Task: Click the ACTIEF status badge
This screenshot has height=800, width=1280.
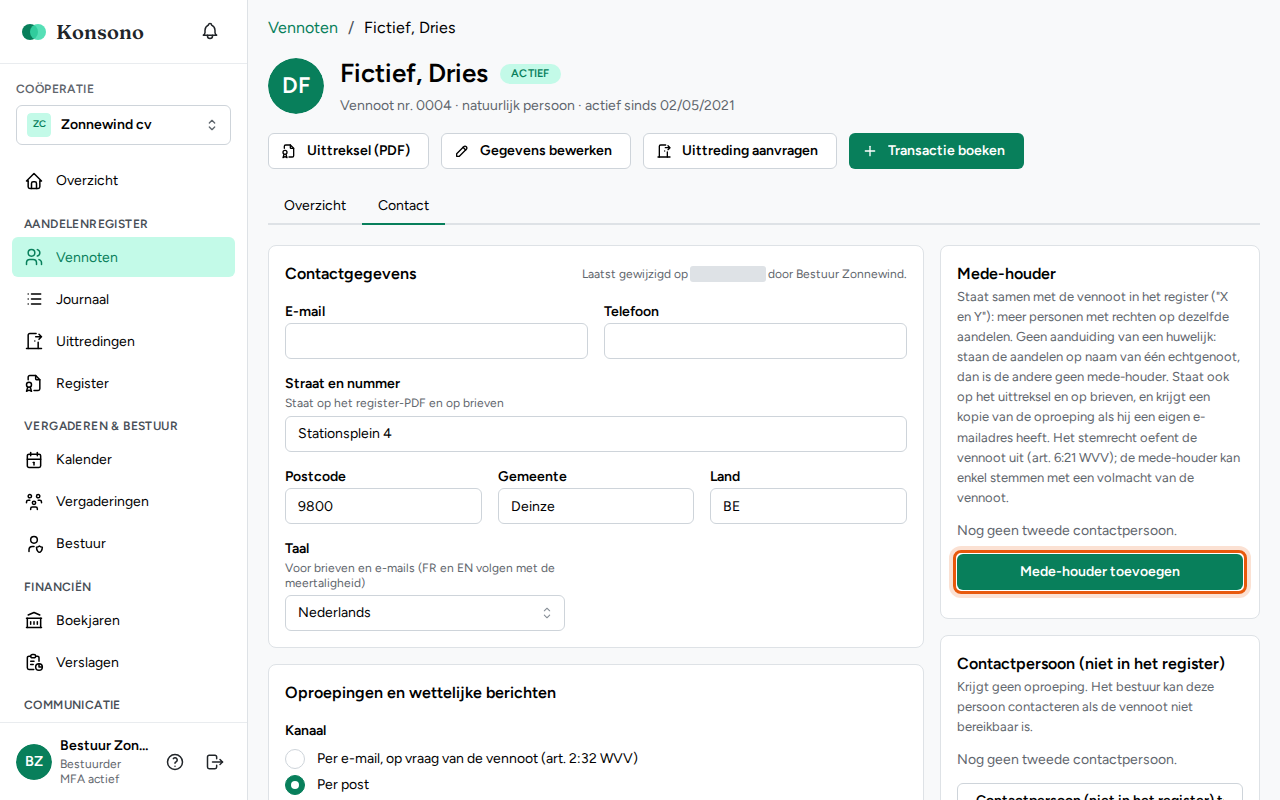Action: pos(530,73)
